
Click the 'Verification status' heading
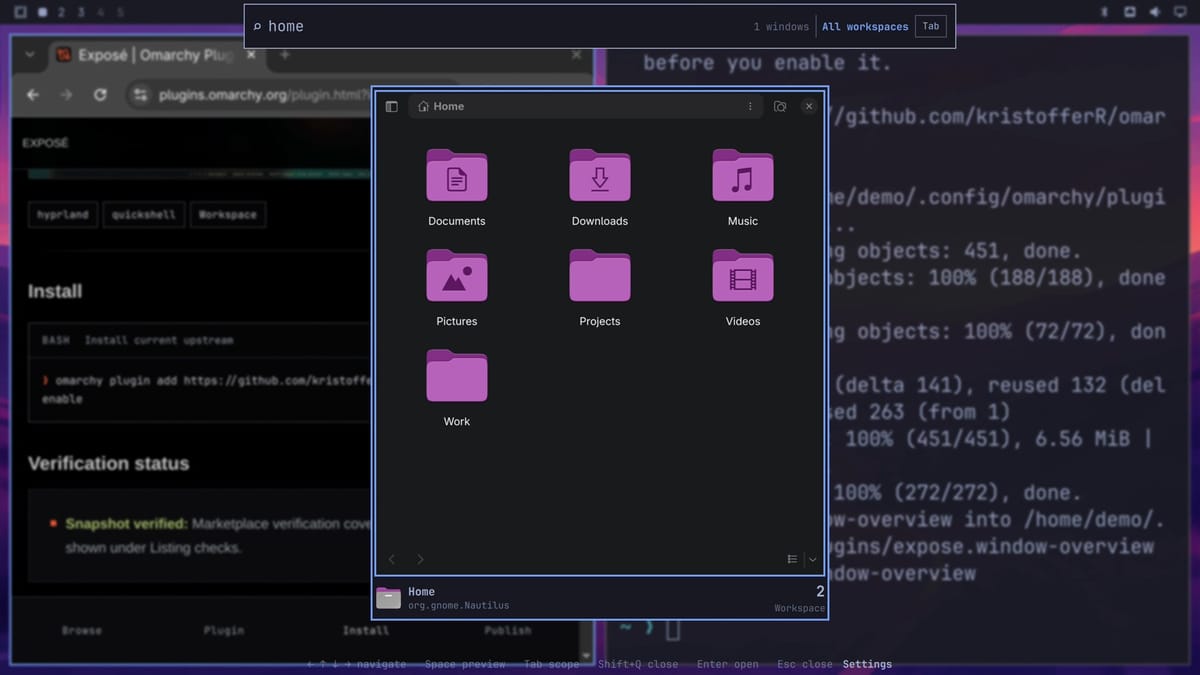(x=108, y=464)
